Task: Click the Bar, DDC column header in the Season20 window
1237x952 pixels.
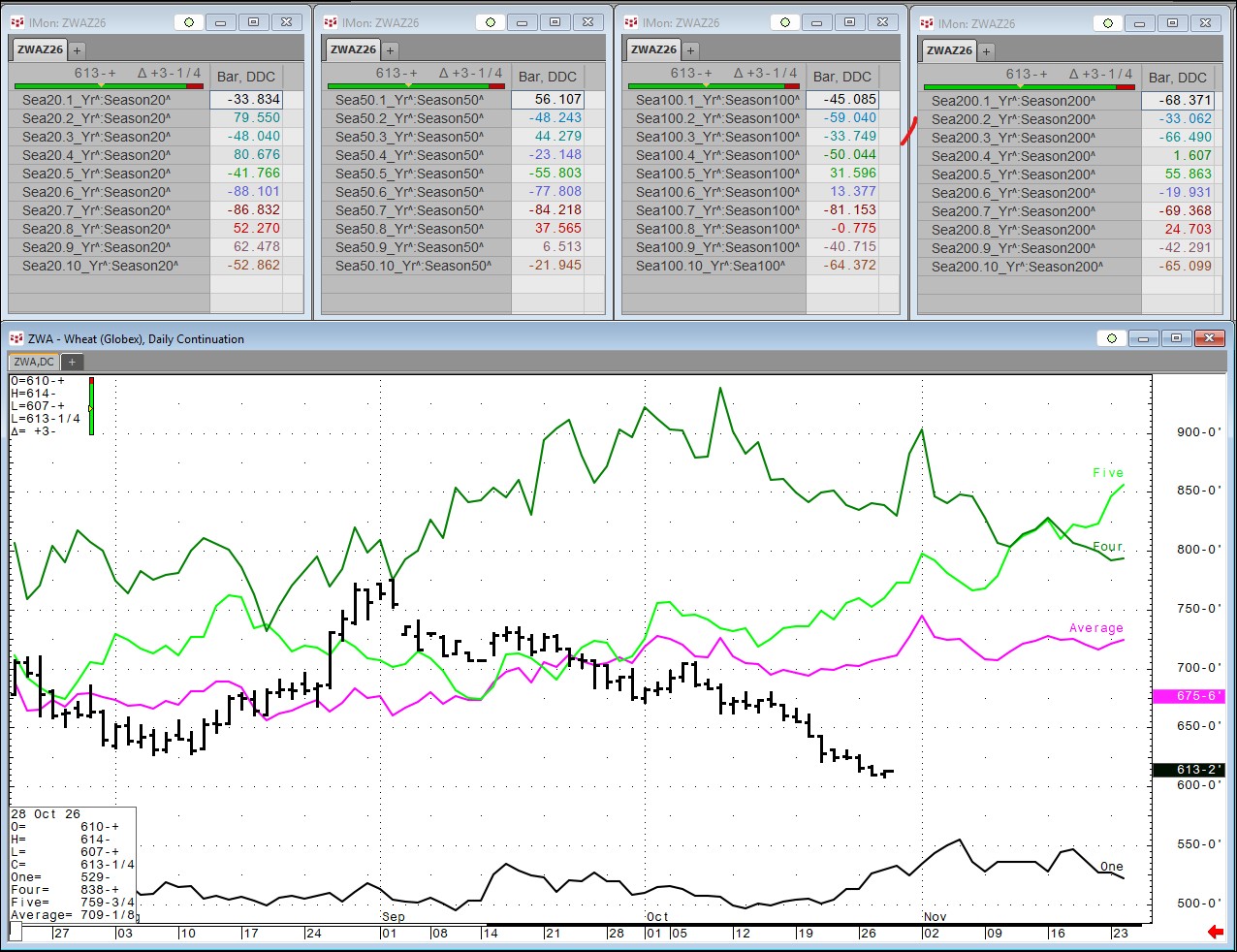Action: [246, 77]
